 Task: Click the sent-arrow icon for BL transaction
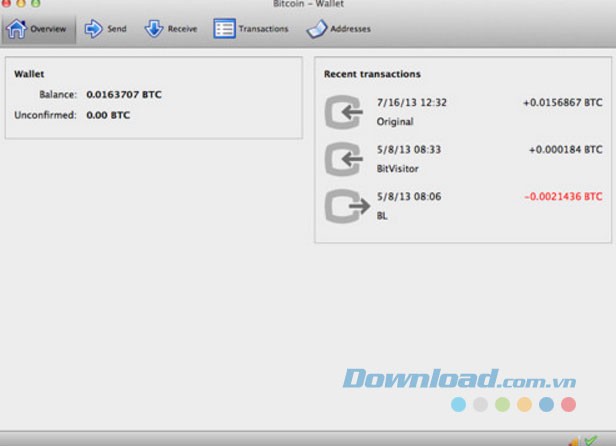click(x=347, y=206)
